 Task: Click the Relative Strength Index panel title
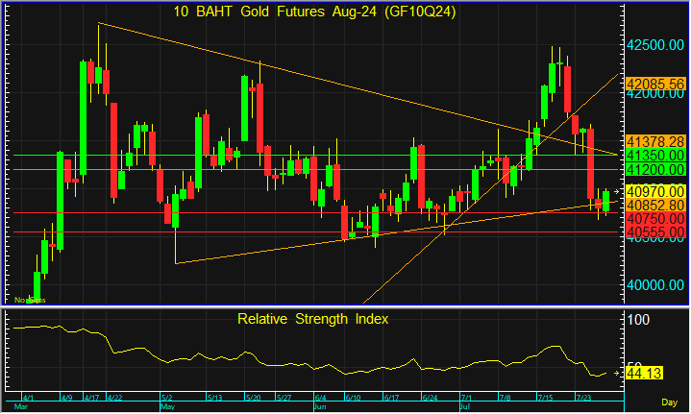313,320
